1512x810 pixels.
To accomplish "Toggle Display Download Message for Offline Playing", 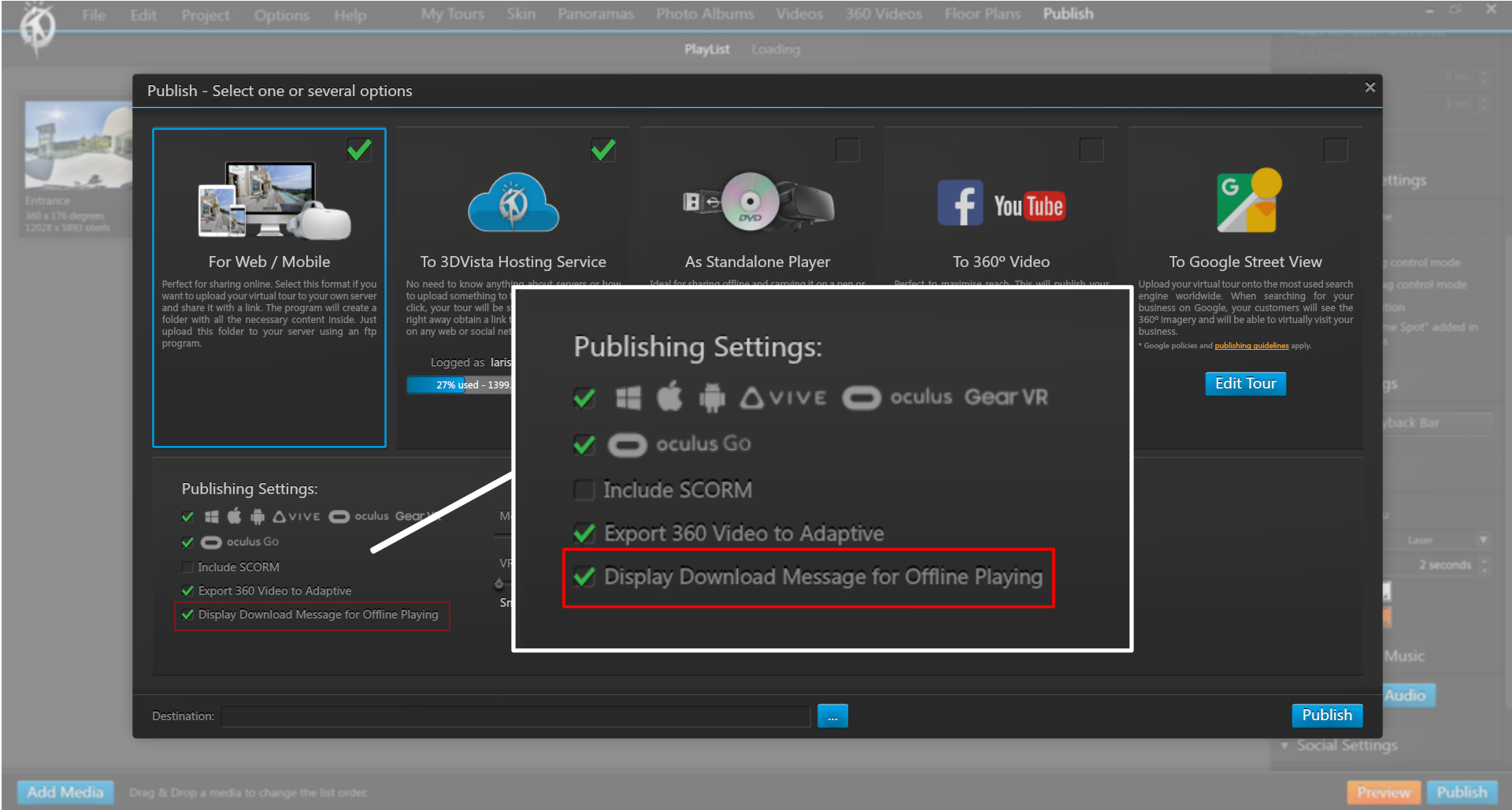I will click(x=187, y=615).
